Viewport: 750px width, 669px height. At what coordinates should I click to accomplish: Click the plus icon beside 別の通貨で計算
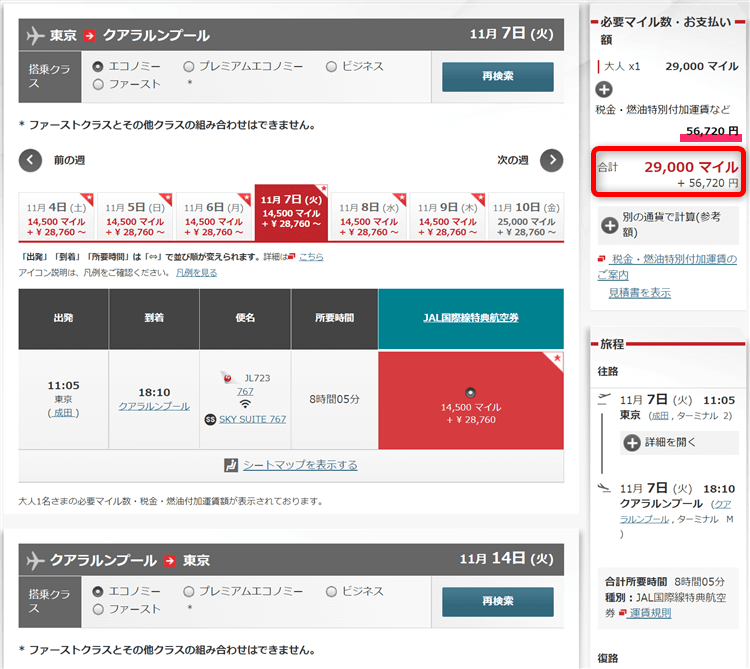(609, 224)
